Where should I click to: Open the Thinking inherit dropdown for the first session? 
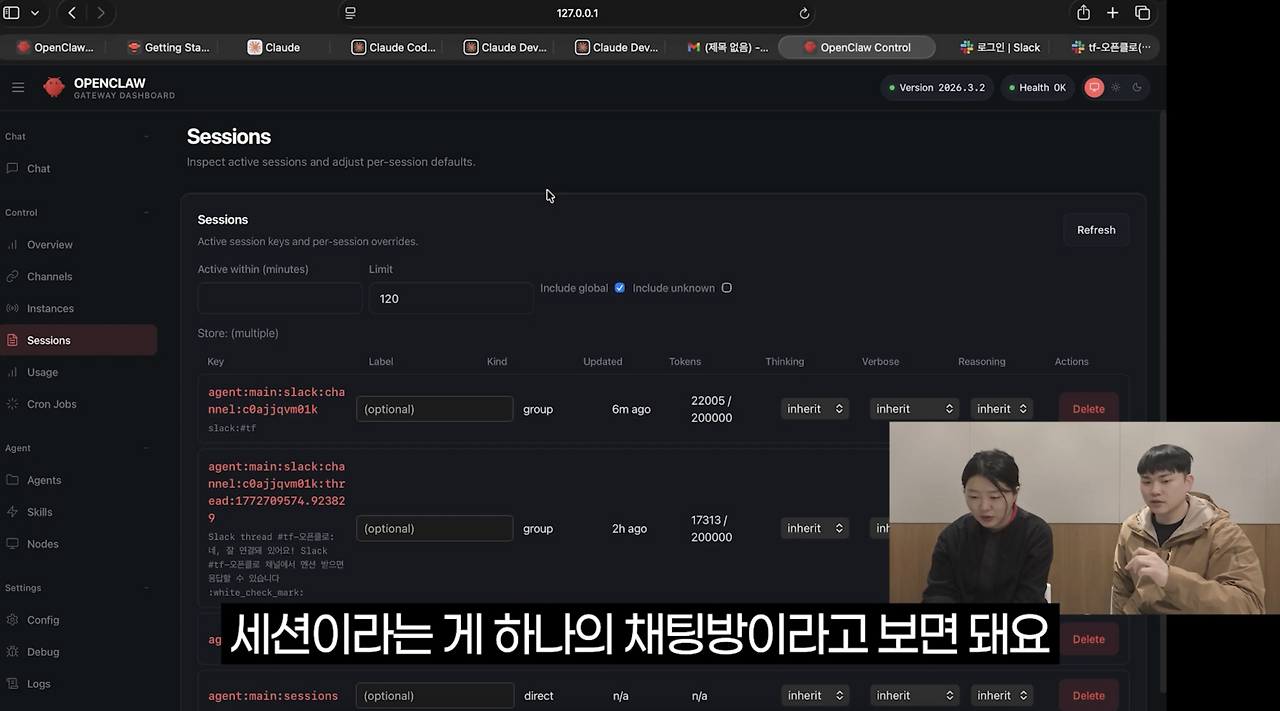[814, 408]
